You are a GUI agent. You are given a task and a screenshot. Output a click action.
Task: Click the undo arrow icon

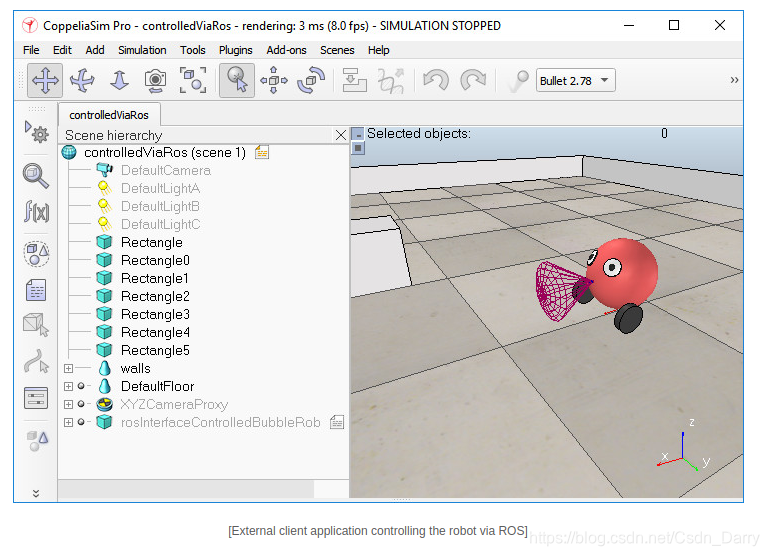pos(436,80)
